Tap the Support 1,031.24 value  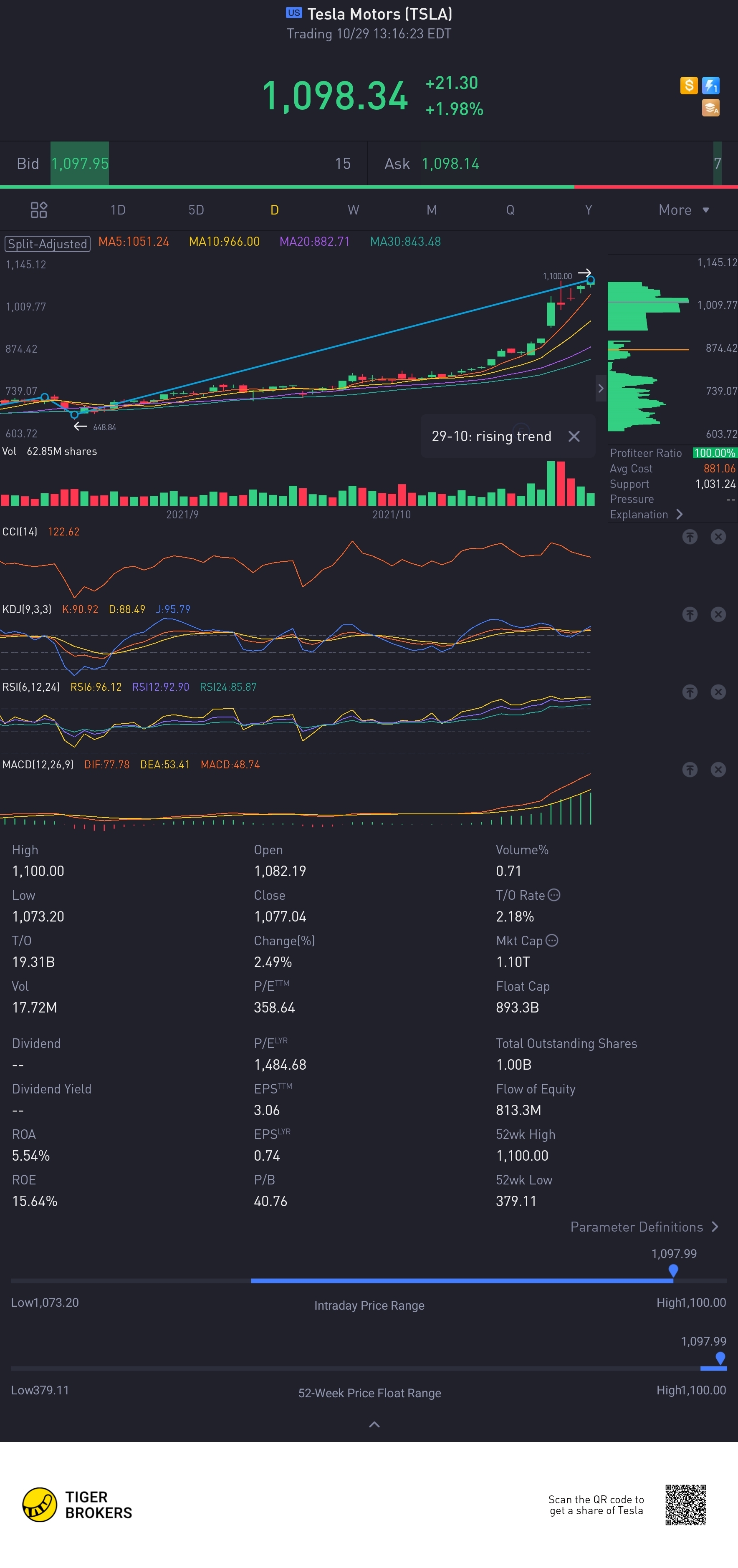(x=715, y=484)
